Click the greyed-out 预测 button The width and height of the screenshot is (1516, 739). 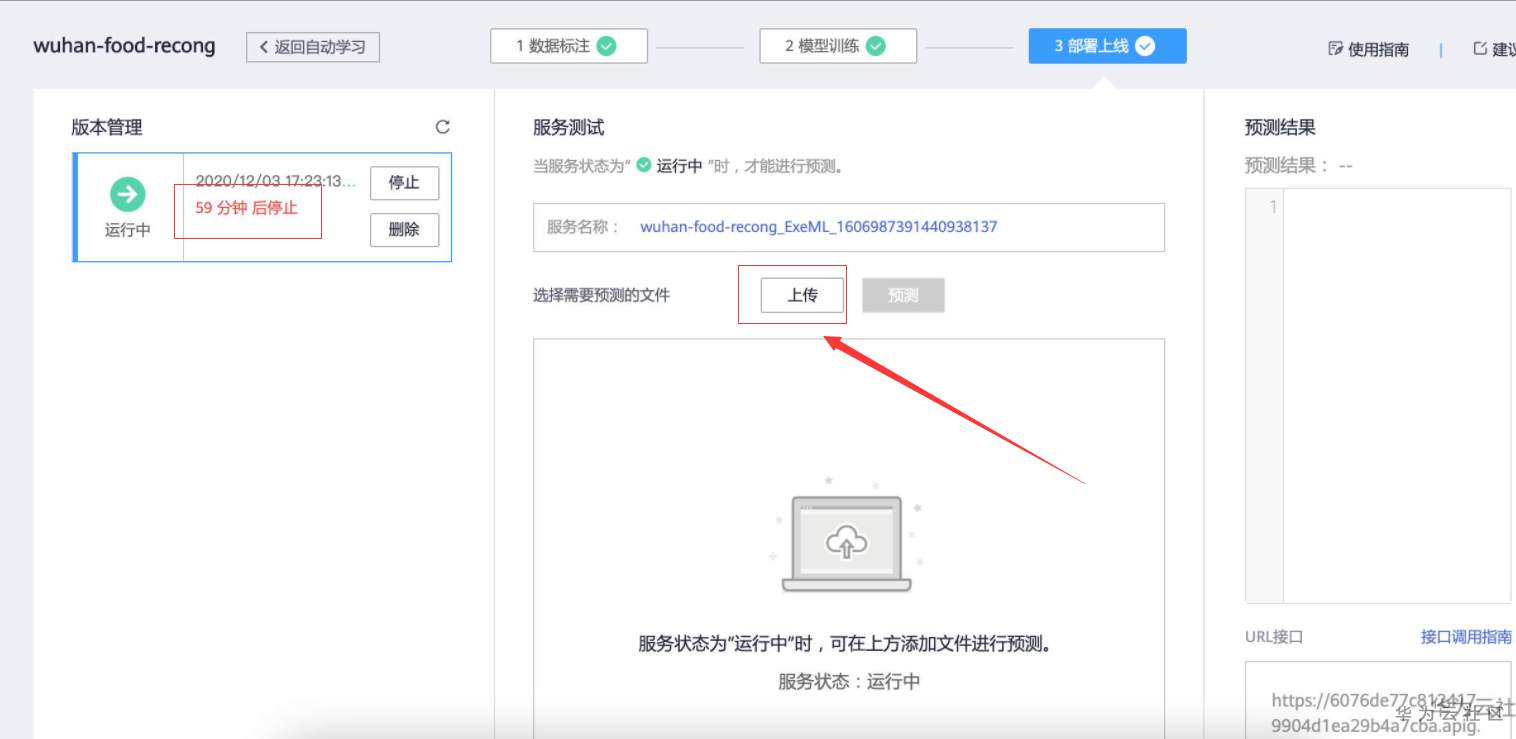tap(903, 295)
